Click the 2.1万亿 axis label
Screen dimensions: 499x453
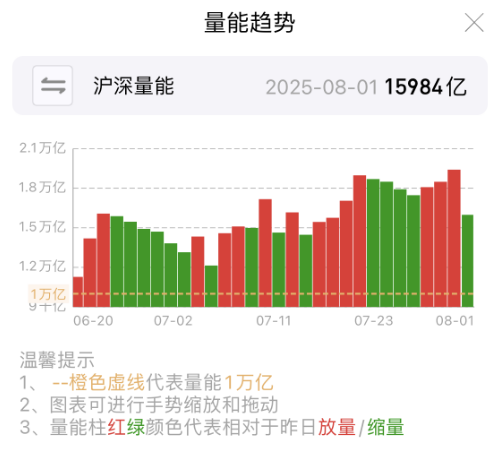42,148
